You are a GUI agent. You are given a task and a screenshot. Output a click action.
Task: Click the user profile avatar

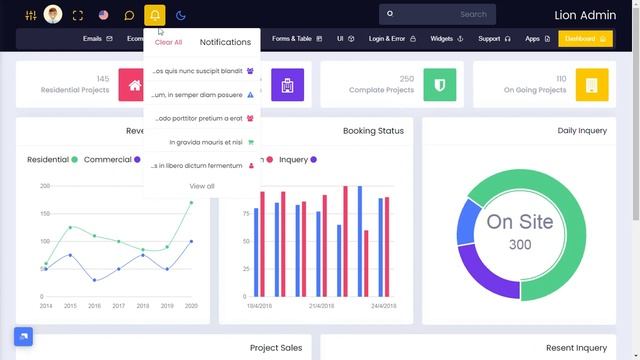pyautogui.click(x=53, y=15)
